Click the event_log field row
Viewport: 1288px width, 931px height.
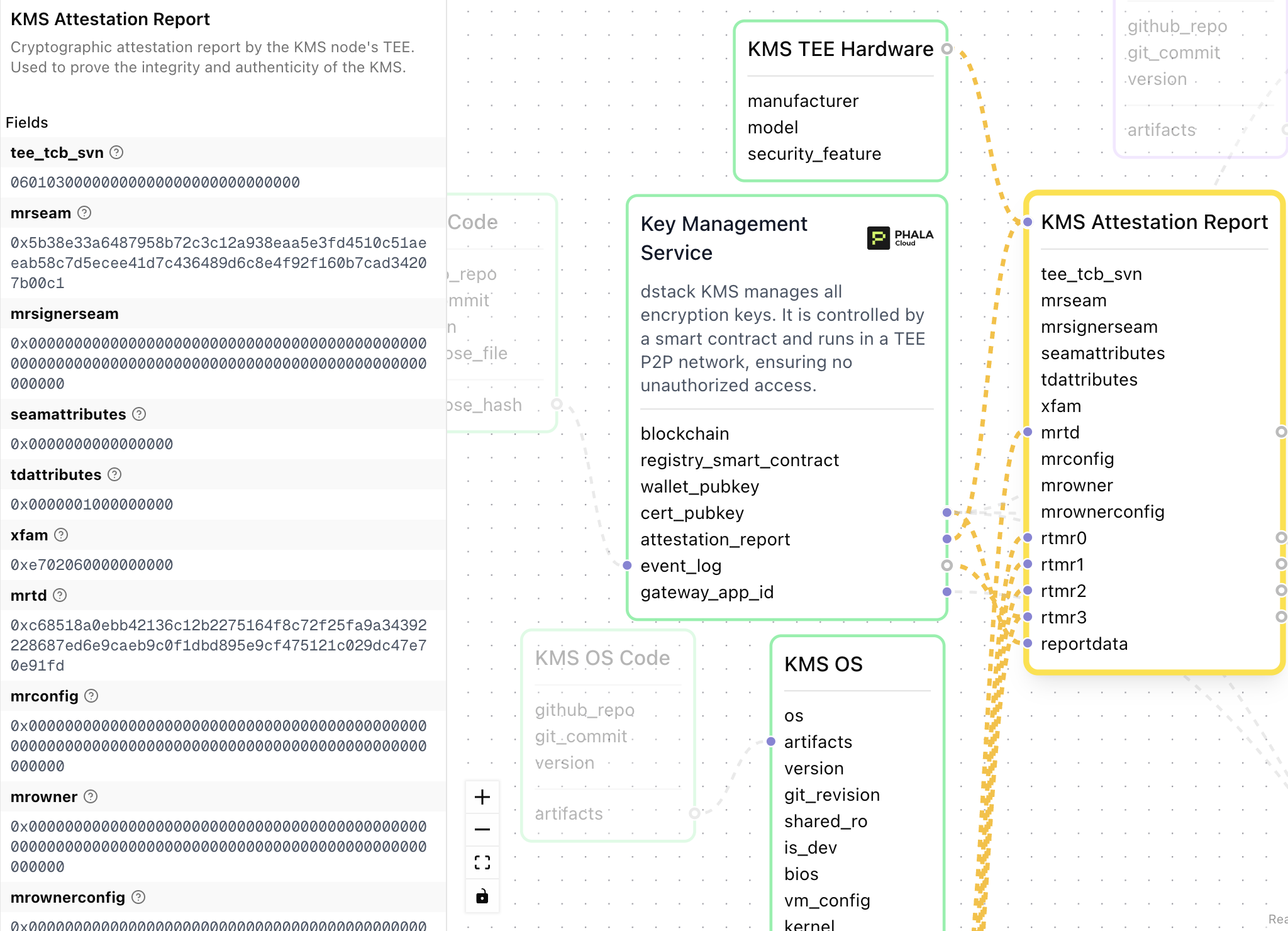(680, 566)
